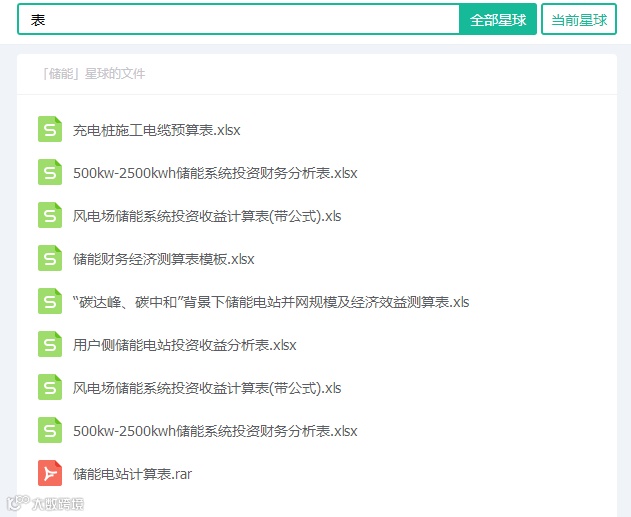Screen dimensions: 631x517
Task: Open file 用户侧储能电站投资收益分析表.xlsx
Action: point(184,345)
